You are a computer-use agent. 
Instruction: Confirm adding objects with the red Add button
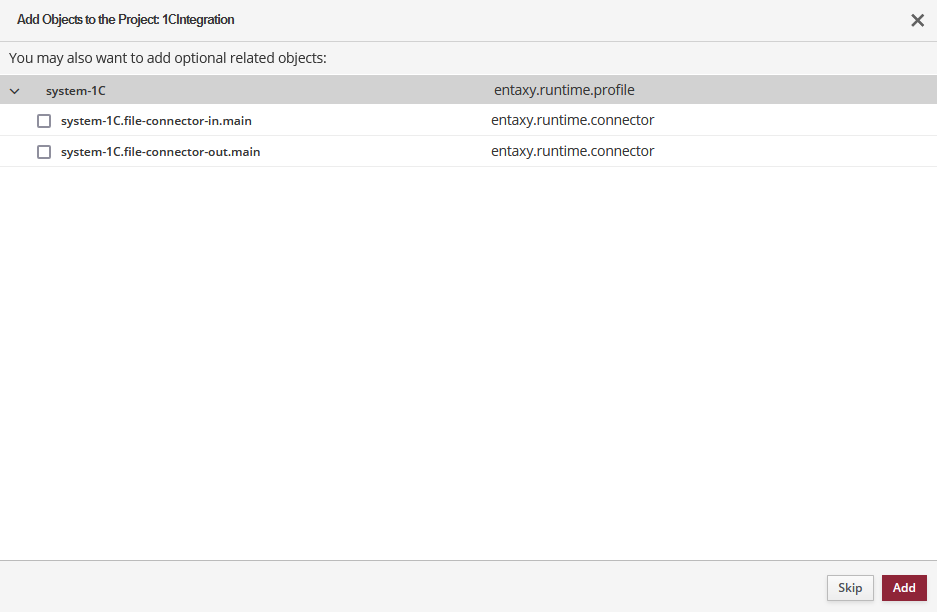click(x=903, y=587)
